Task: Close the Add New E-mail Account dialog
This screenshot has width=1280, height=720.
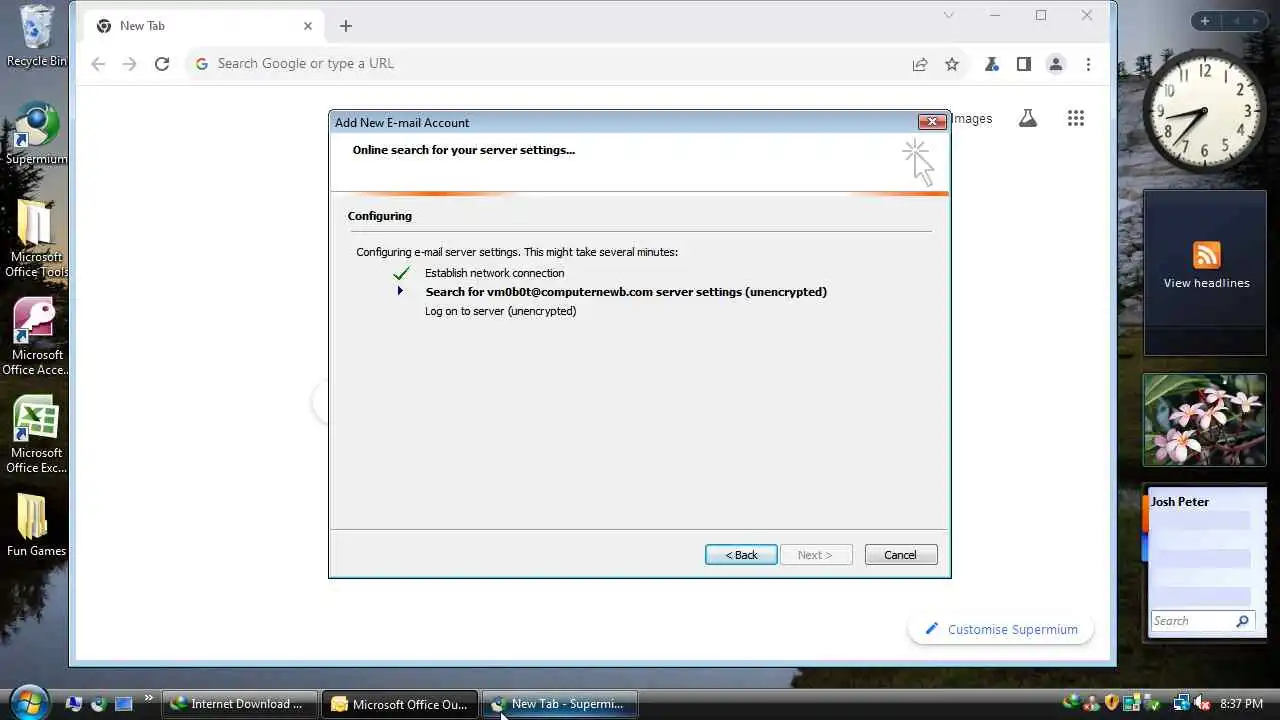Action: point(931,122)
